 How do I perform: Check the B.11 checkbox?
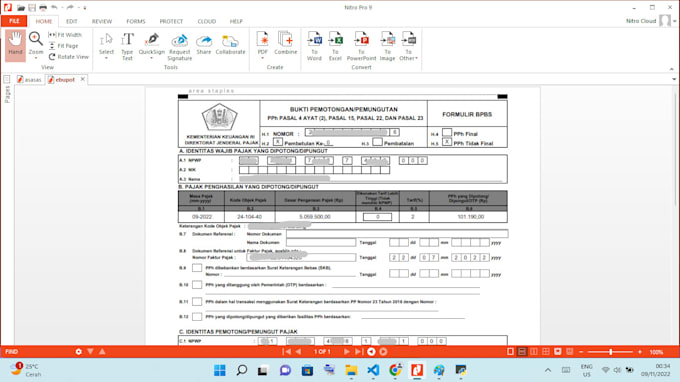[197, 301]
